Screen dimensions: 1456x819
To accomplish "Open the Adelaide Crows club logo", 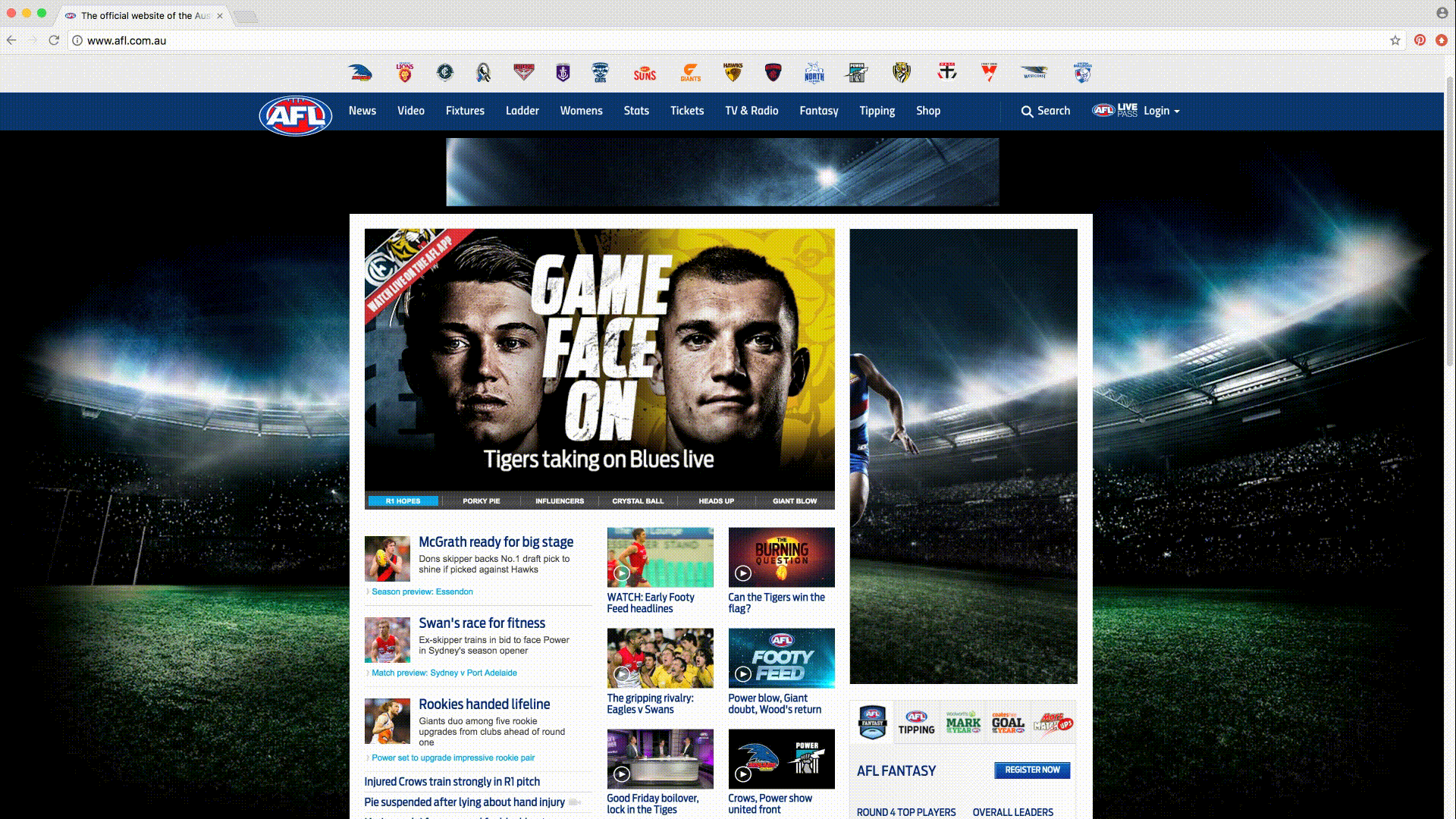I will [361, 73].
